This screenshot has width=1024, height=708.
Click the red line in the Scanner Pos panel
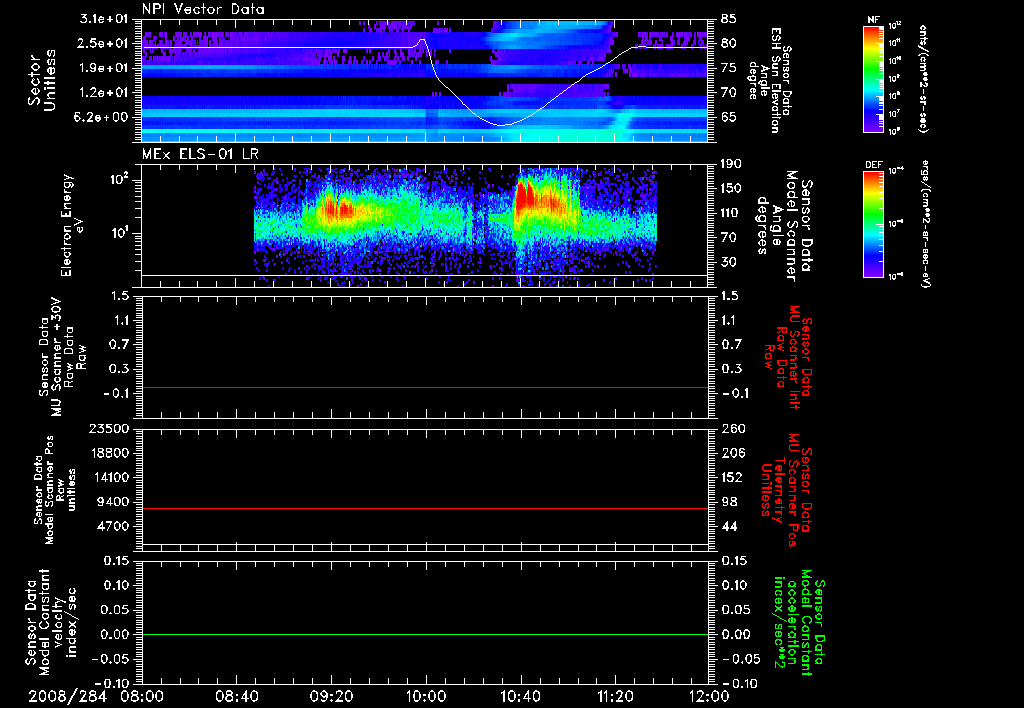425,508
